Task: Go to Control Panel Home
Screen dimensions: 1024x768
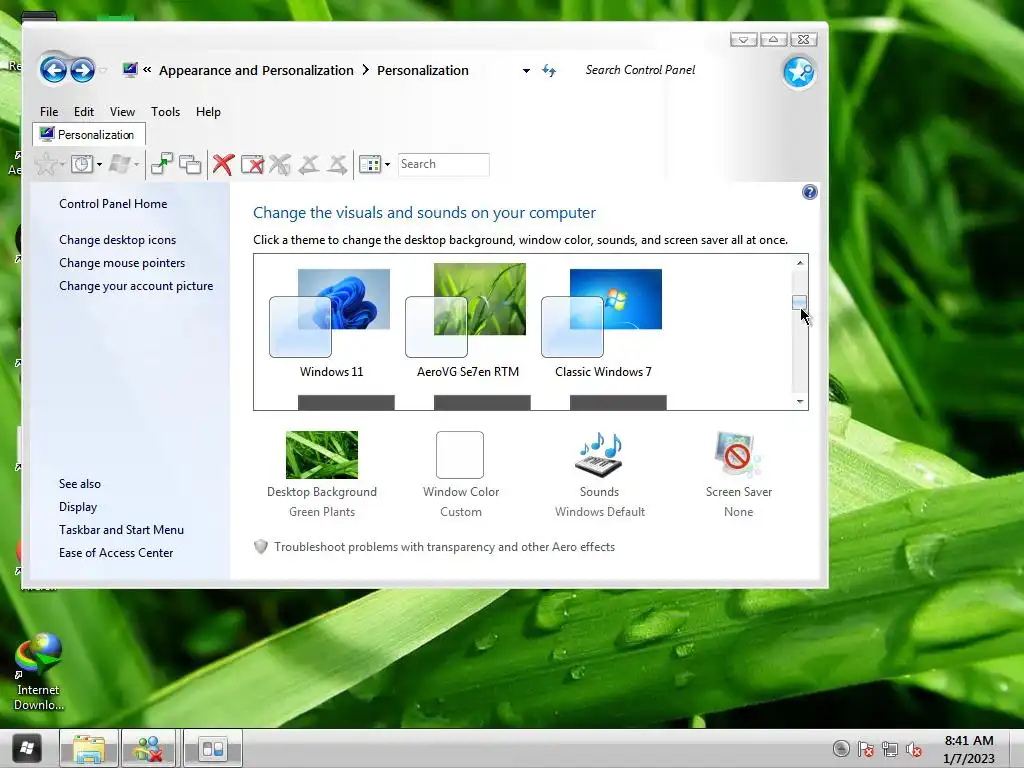Action: pos(113,204)
